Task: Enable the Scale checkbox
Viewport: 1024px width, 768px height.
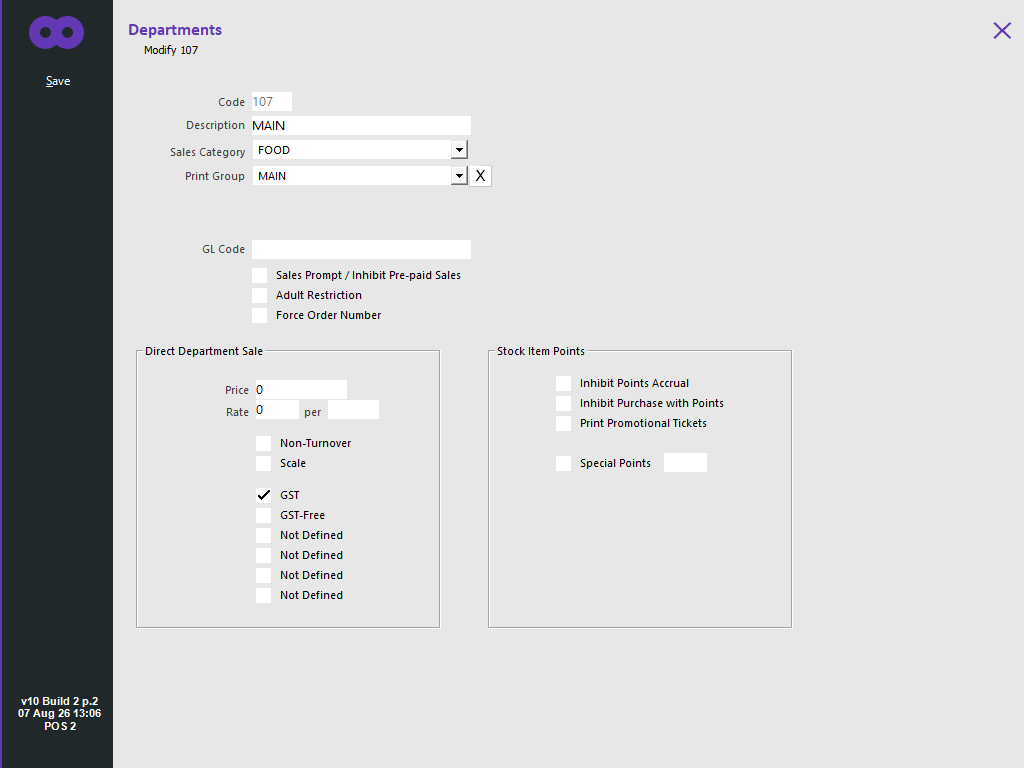Action: 263,463
